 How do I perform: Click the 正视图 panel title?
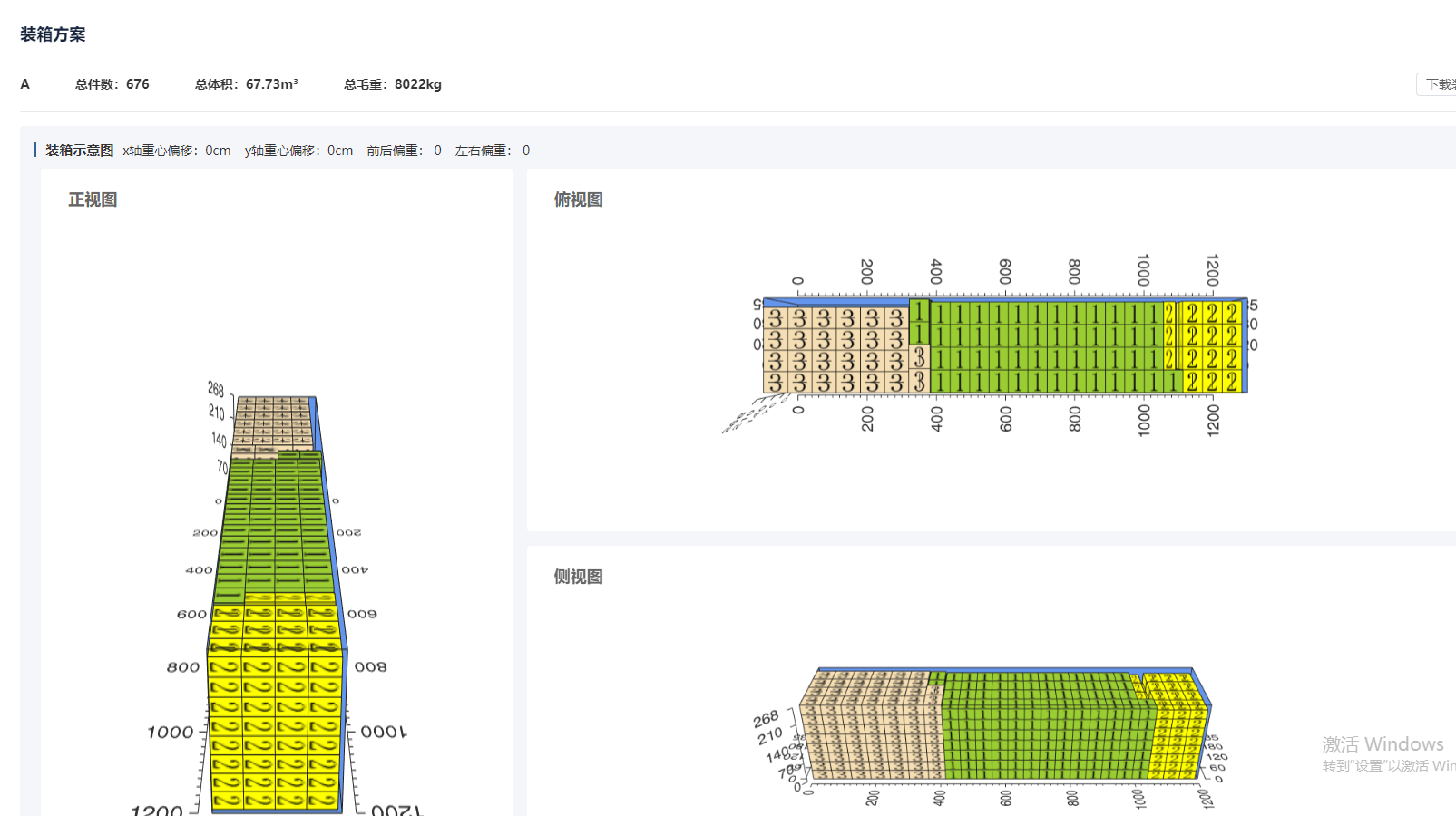93,199
